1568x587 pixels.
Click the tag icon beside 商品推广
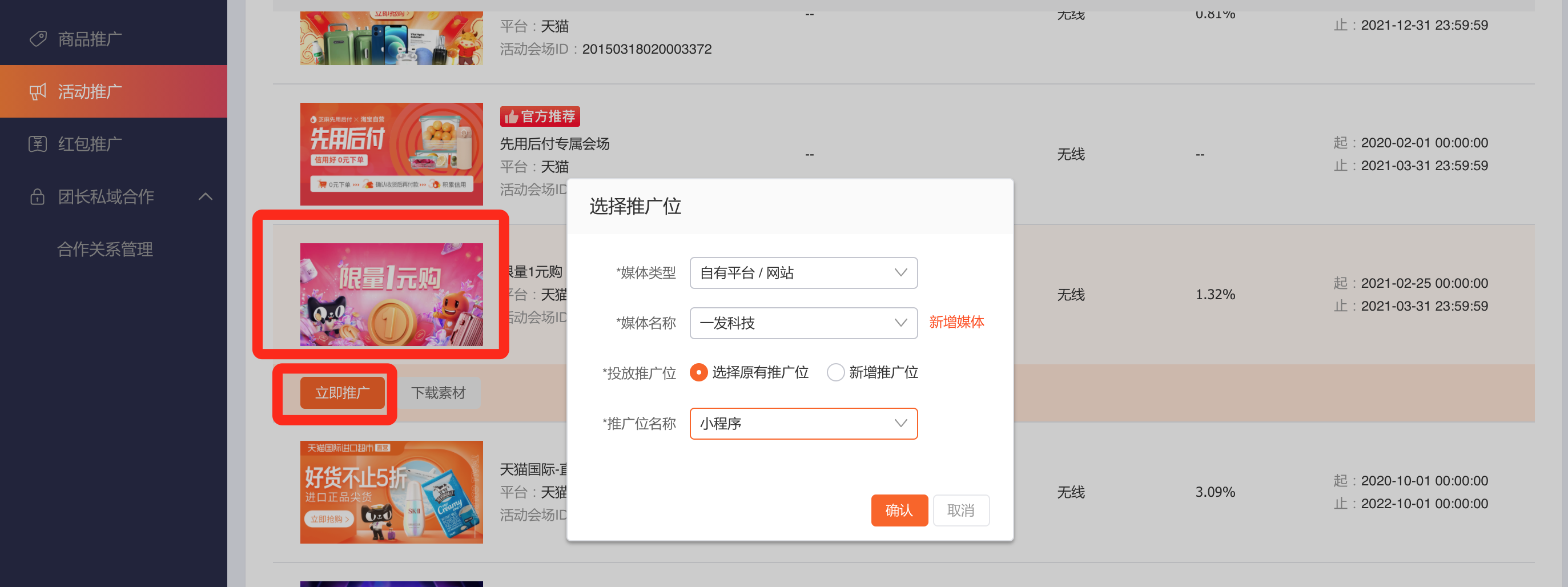click(38, 39)
